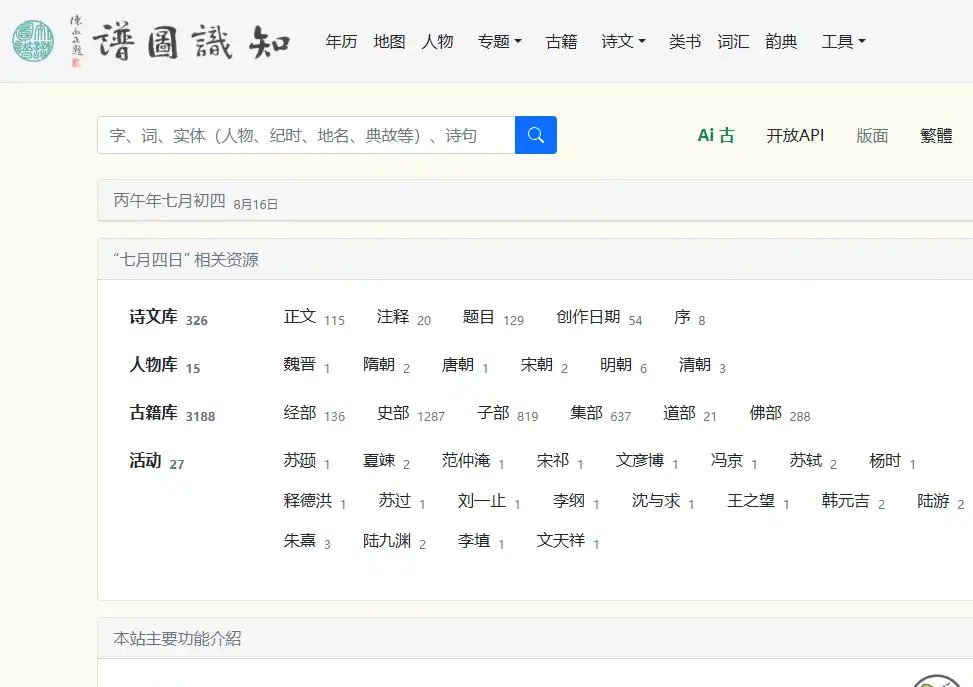973x687 pixels.
Task: Select 魏晋 1 under 人物库
Action: [307, 365]
